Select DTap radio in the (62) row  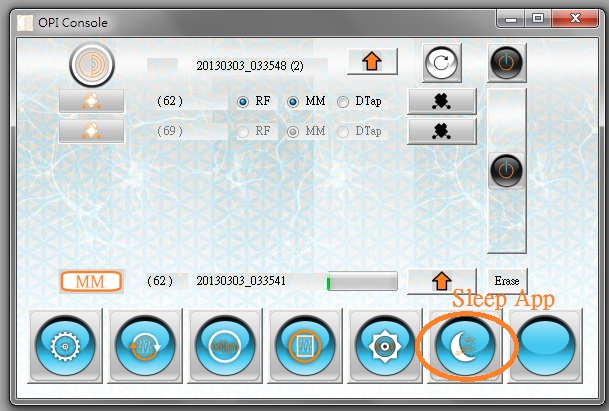tap(343, 102)
